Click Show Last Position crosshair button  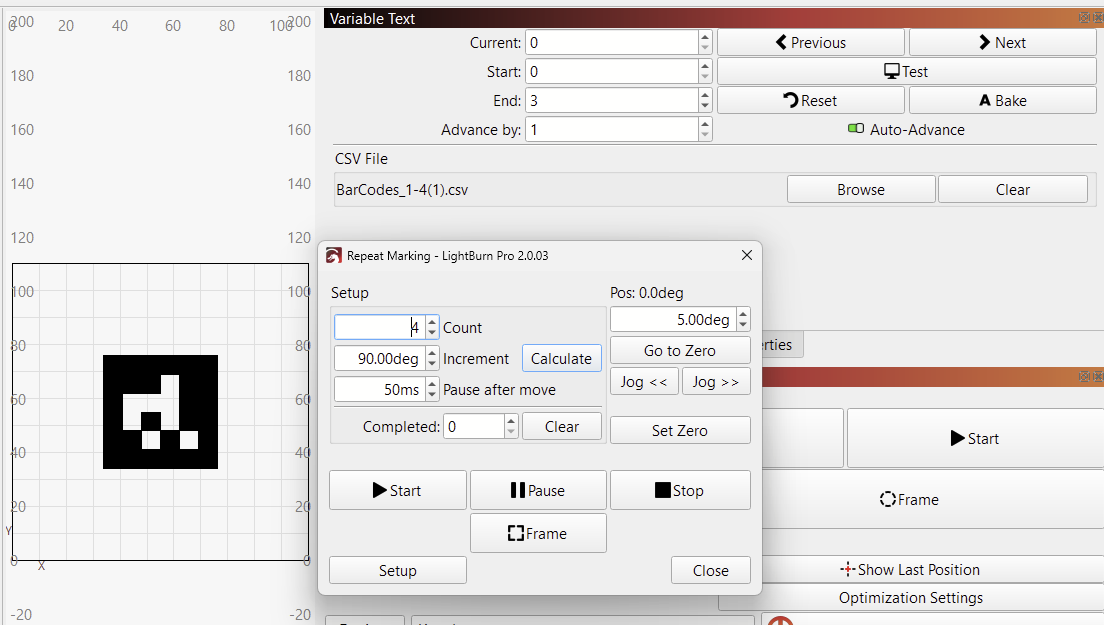910,569
